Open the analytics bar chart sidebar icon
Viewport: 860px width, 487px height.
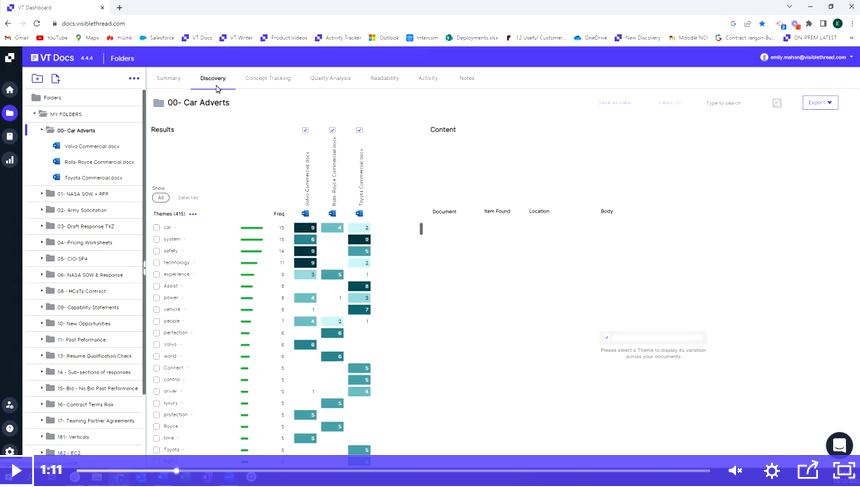tap(10, 159)
